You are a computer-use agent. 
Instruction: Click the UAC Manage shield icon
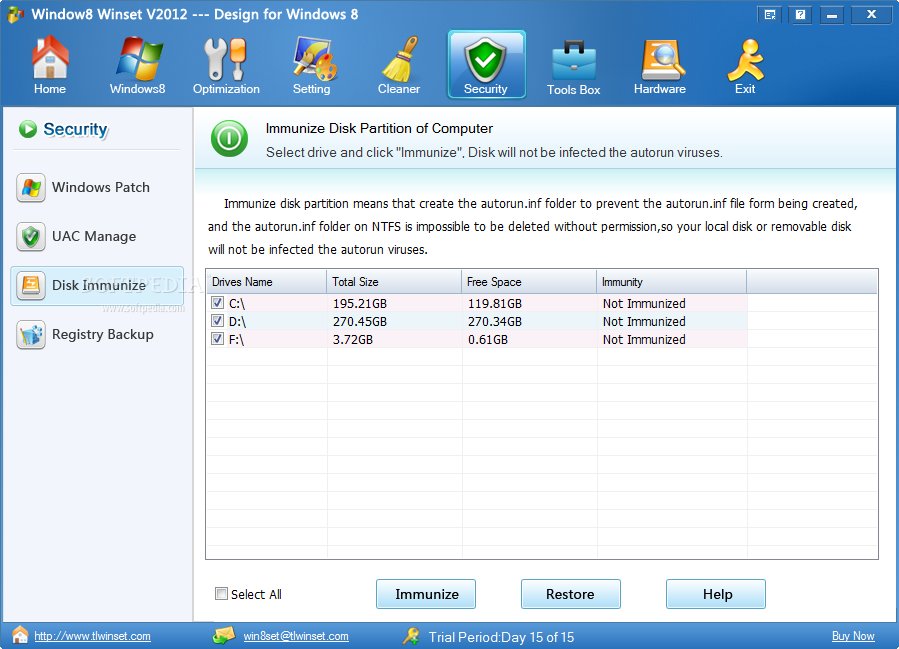31,236
